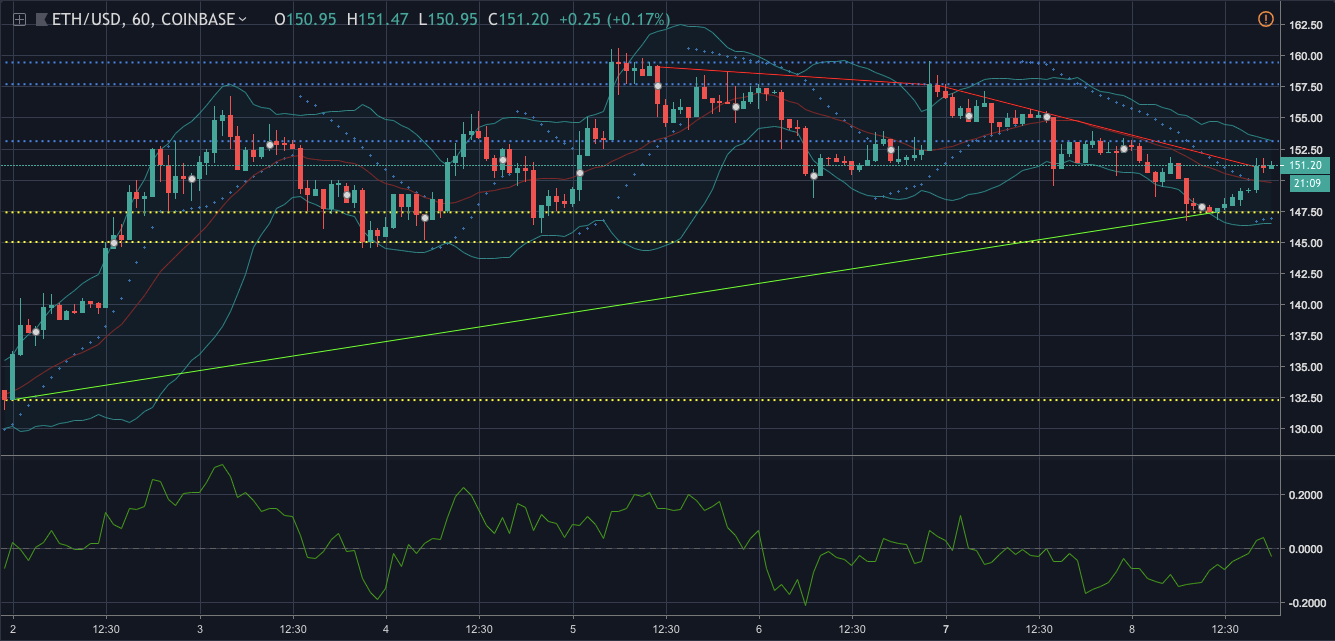Viewport: 1335px width, 641px height.
Task: Click date label 5 on the time axis
Action: (x=573, y=629)
